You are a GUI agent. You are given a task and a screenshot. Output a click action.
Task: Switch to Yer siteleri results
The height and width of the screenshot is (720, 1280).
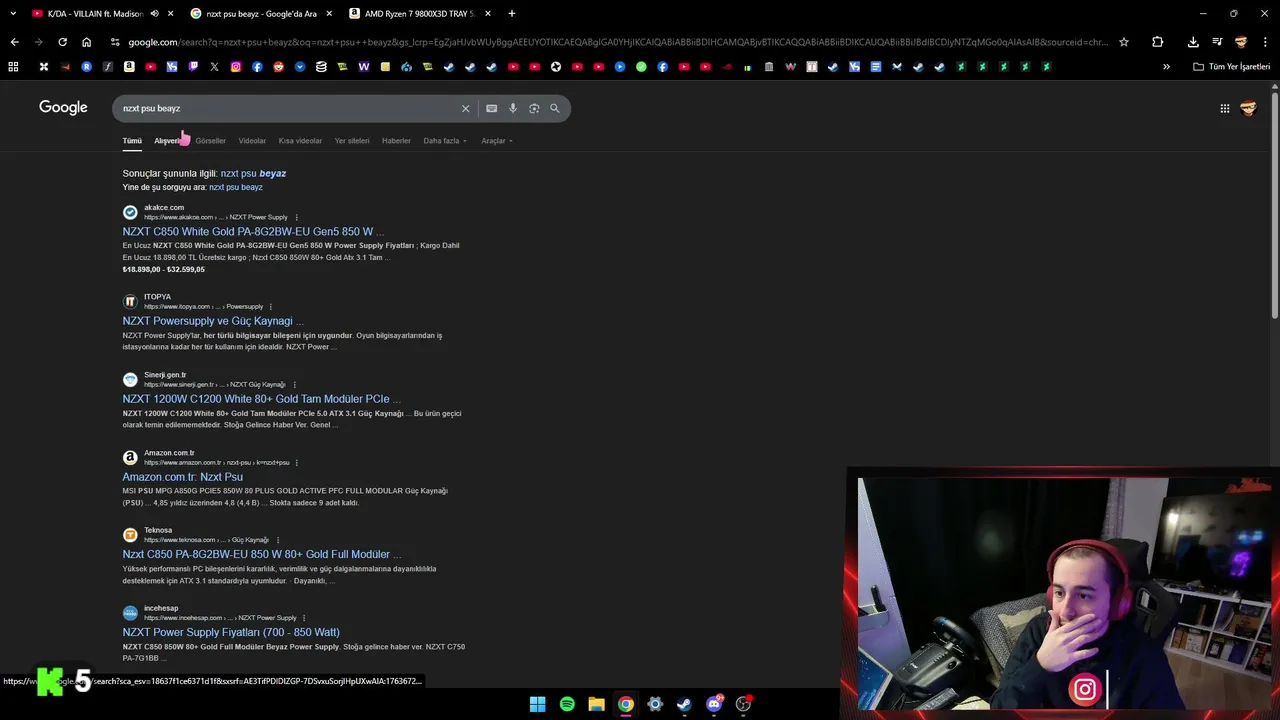pyautogui.click(x=352, y=141)
